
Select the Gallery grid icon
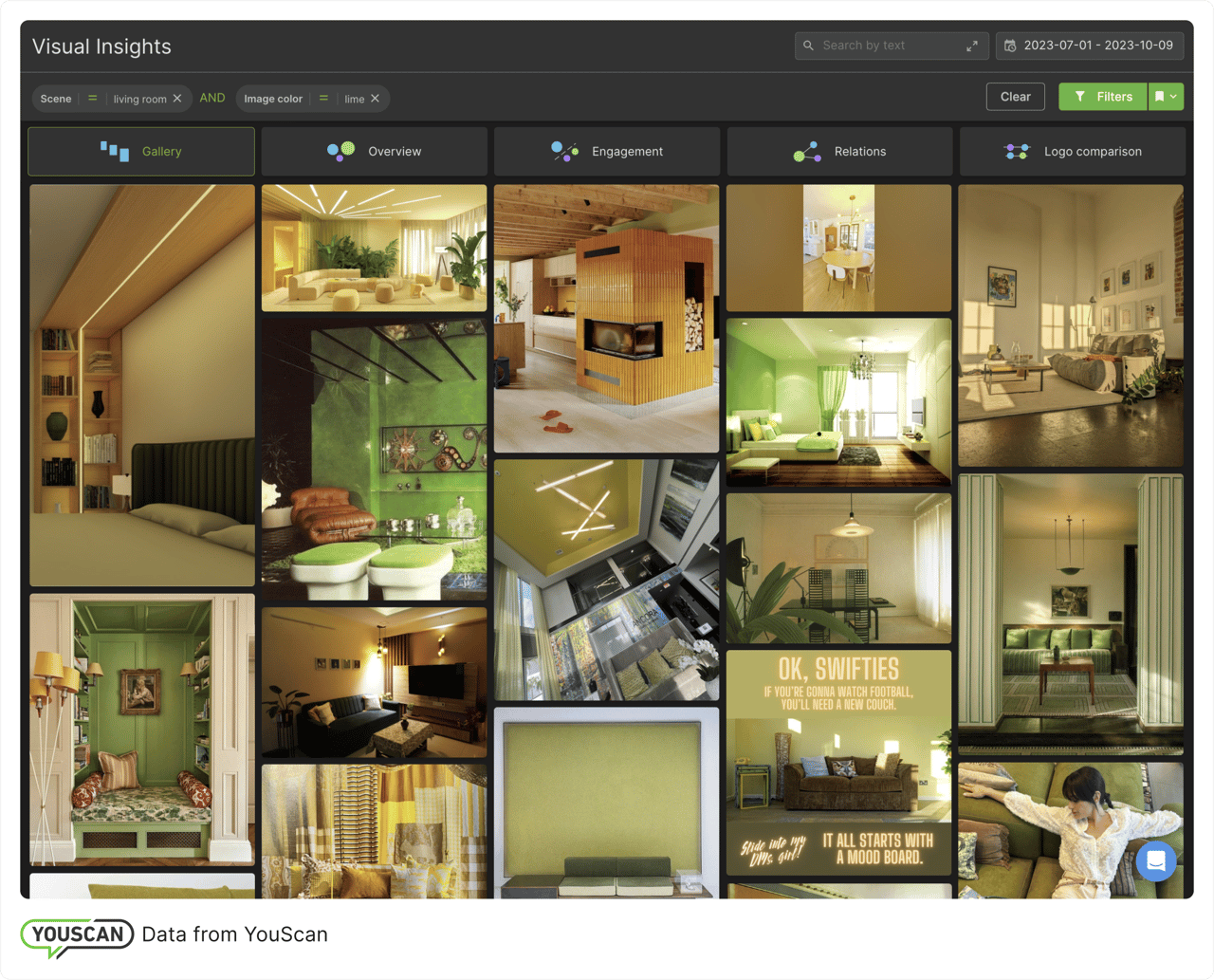tap(116, 151)
